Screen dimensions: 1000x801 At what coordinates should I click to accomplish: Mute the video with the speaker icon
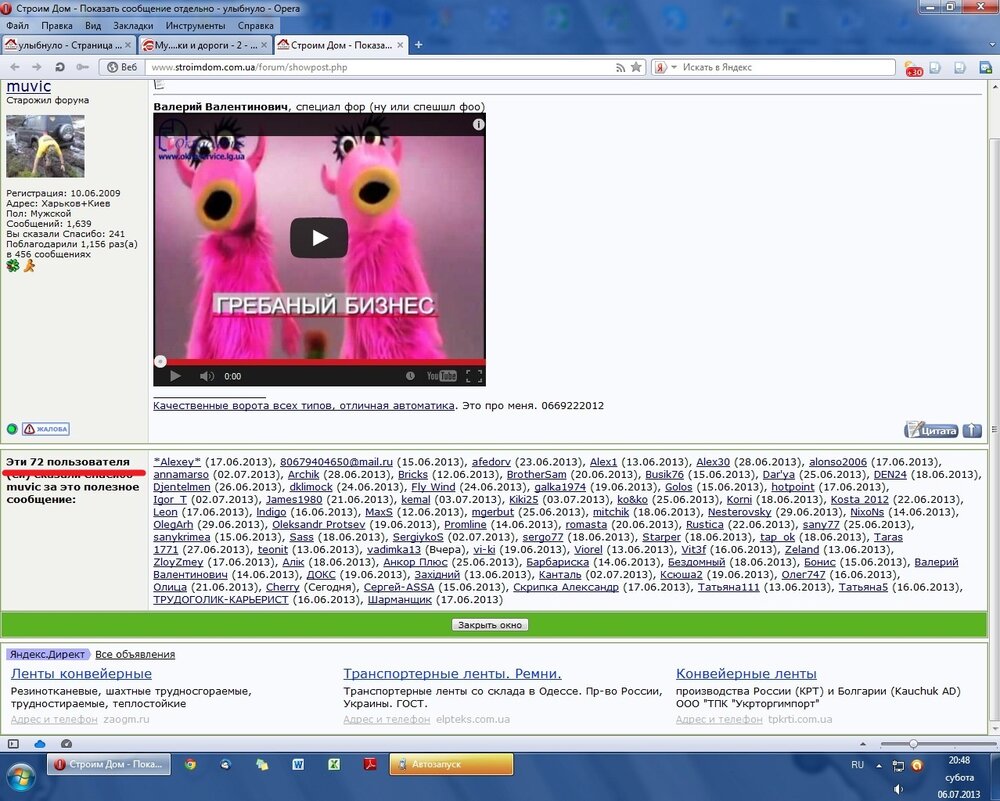pos(207,376)
